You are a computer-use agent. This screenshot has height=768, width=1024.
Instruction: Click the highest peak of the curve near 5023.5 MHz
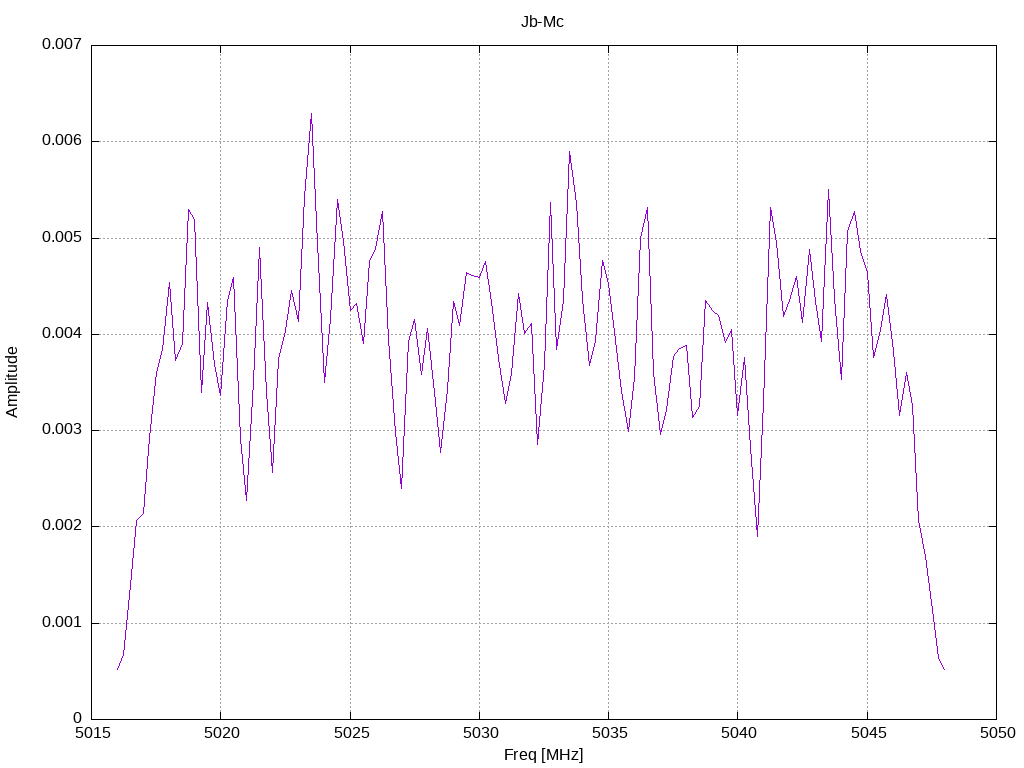tap(312, 114)
